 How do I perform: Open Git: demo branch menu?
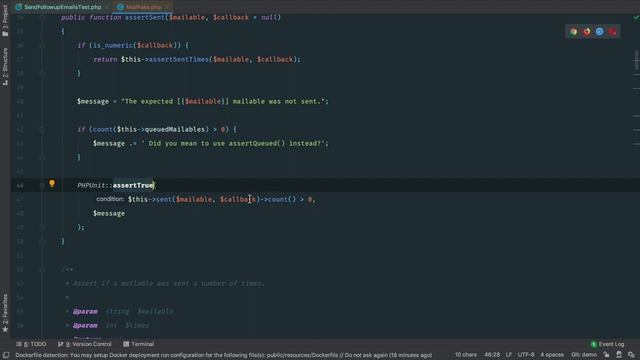(x=584, y=355)
